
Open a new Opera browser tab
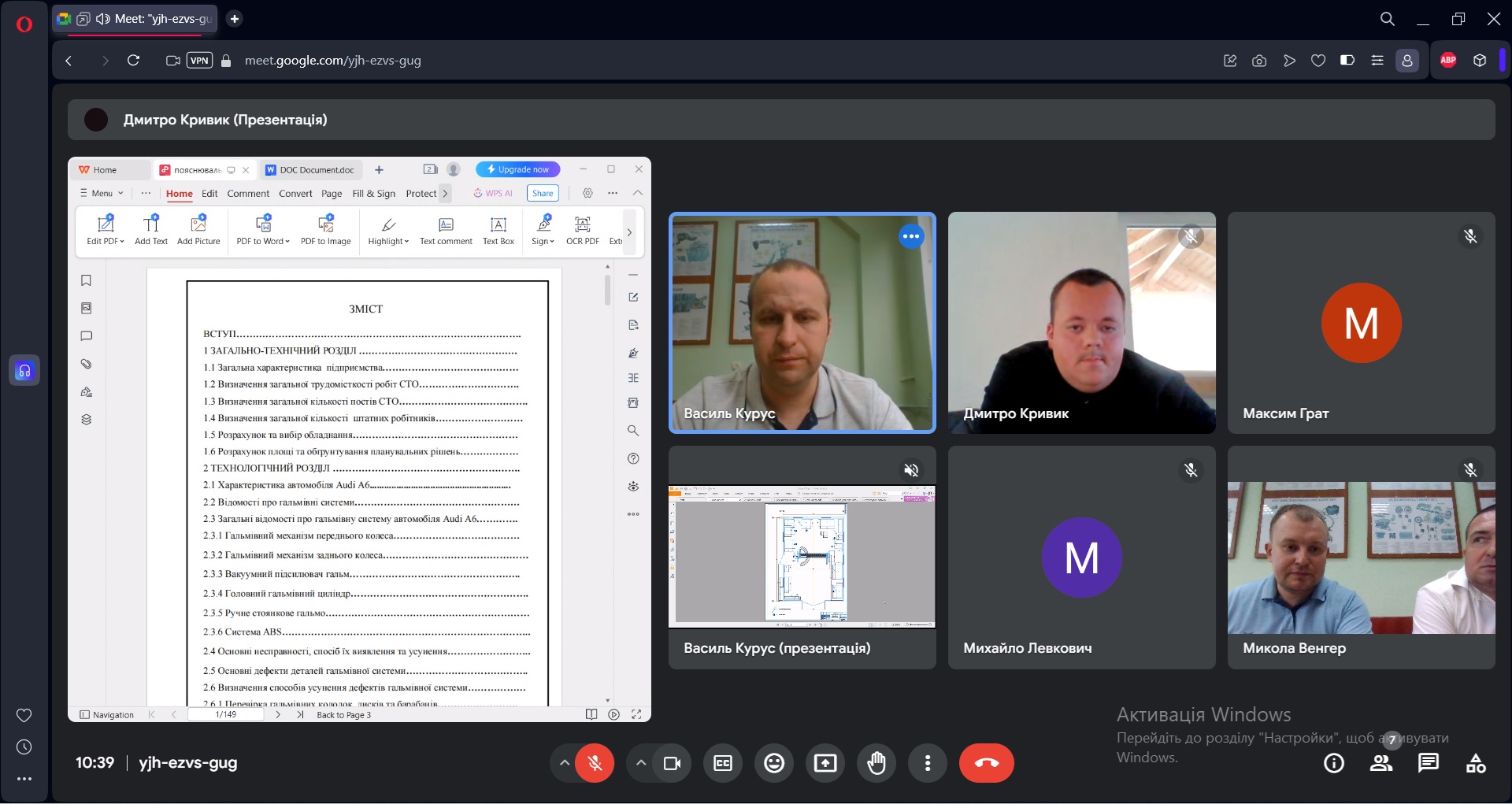point(235,19)
